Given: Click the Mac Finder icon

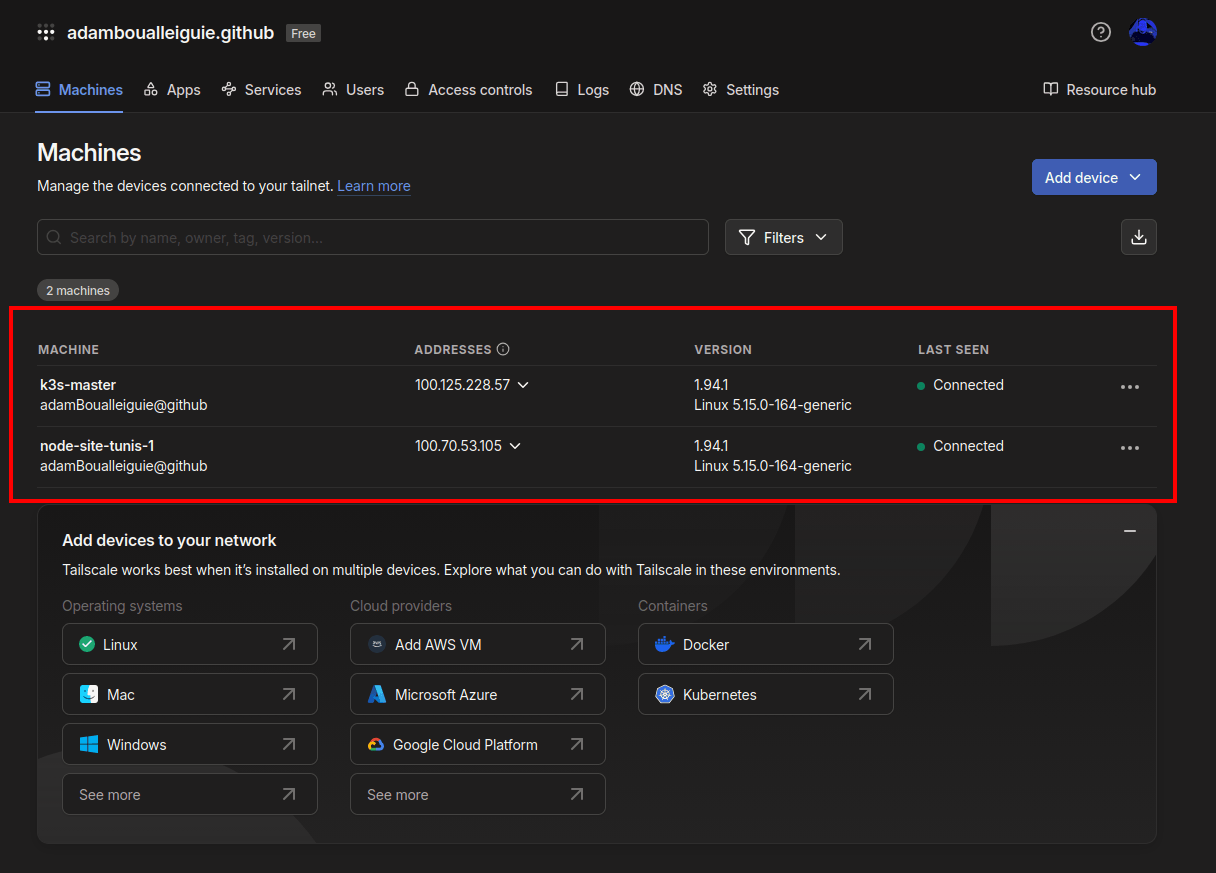Looking at the screenshot, I should (89, 694).
